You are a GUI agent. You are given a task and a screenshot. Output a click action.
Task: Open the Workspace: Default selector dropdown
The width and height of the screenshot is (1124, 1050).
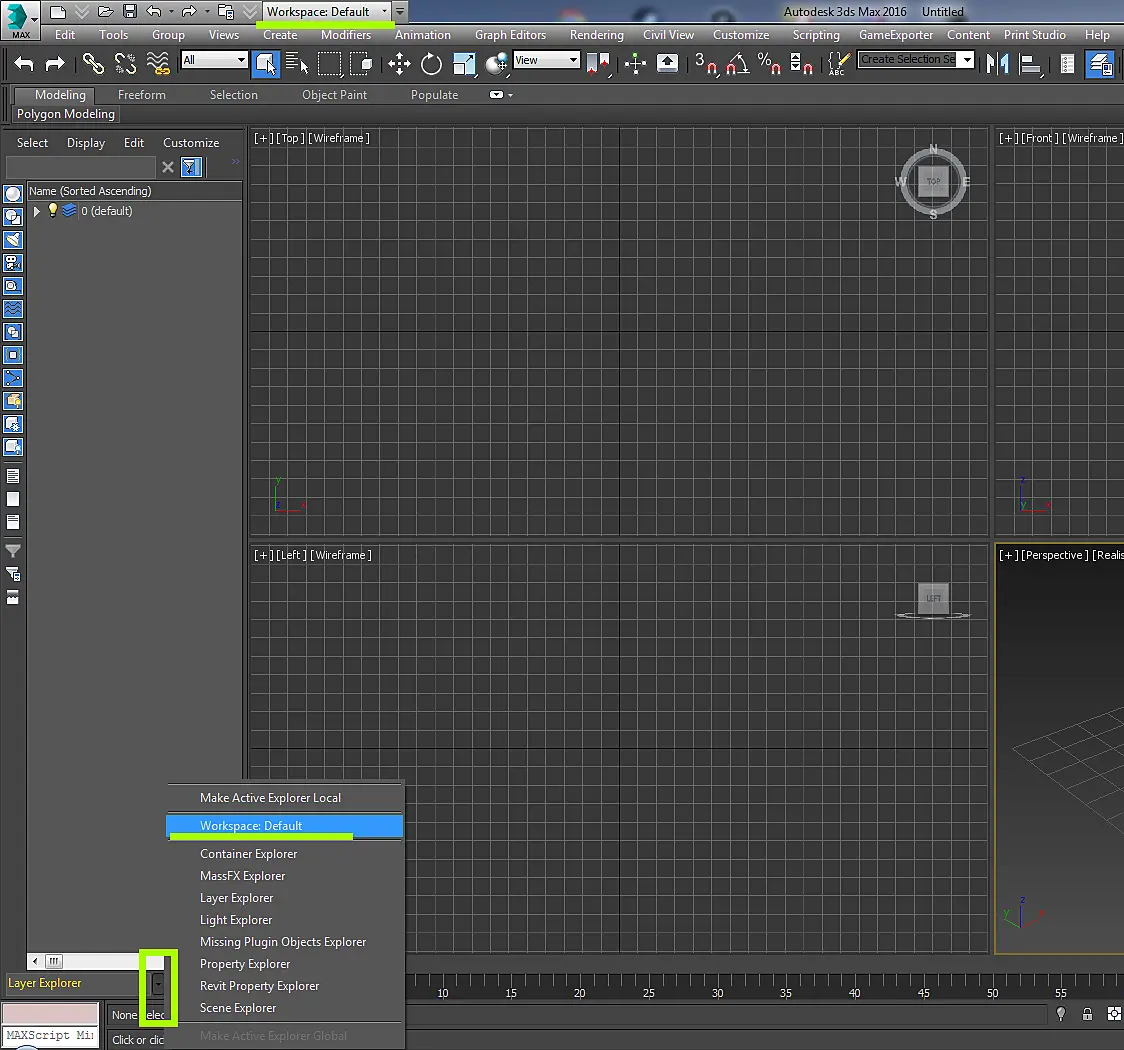click(x=328, y=11)
